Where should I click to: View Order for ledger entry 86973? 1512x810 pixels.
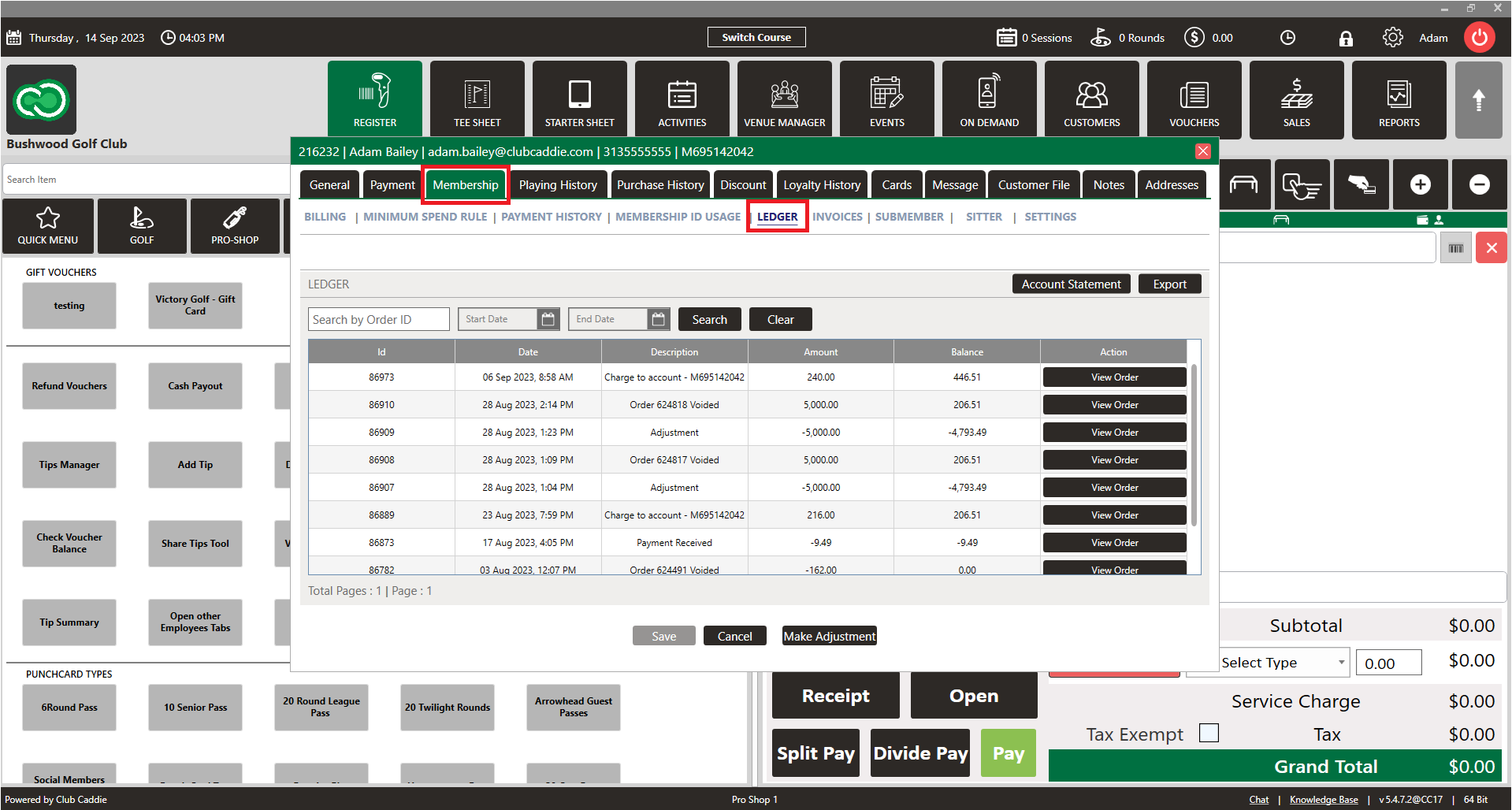tap(1114, 377)
